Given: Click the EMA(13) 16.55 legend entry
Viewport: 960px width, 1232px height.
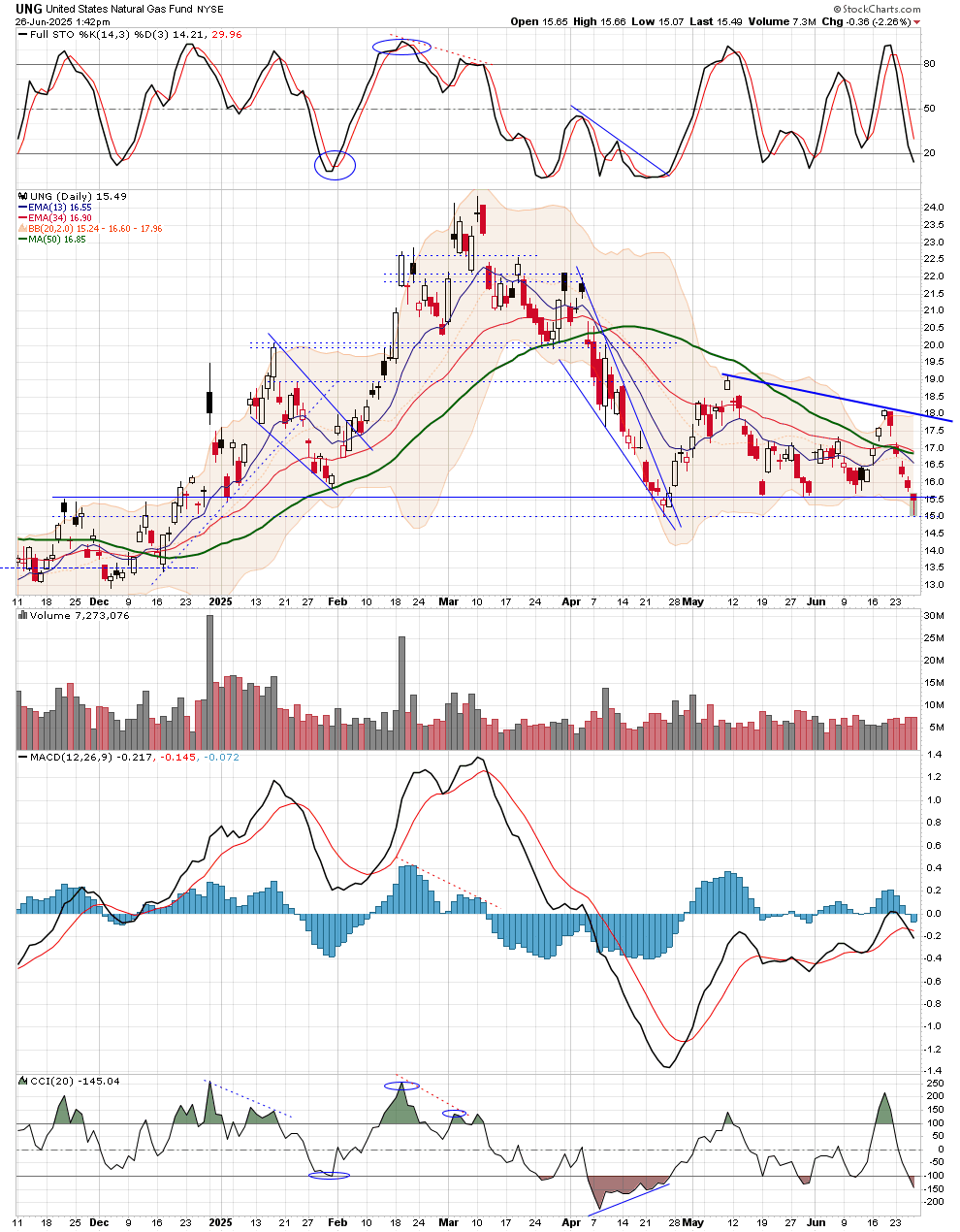Looking at the screenshot, I should pos(61,208).
